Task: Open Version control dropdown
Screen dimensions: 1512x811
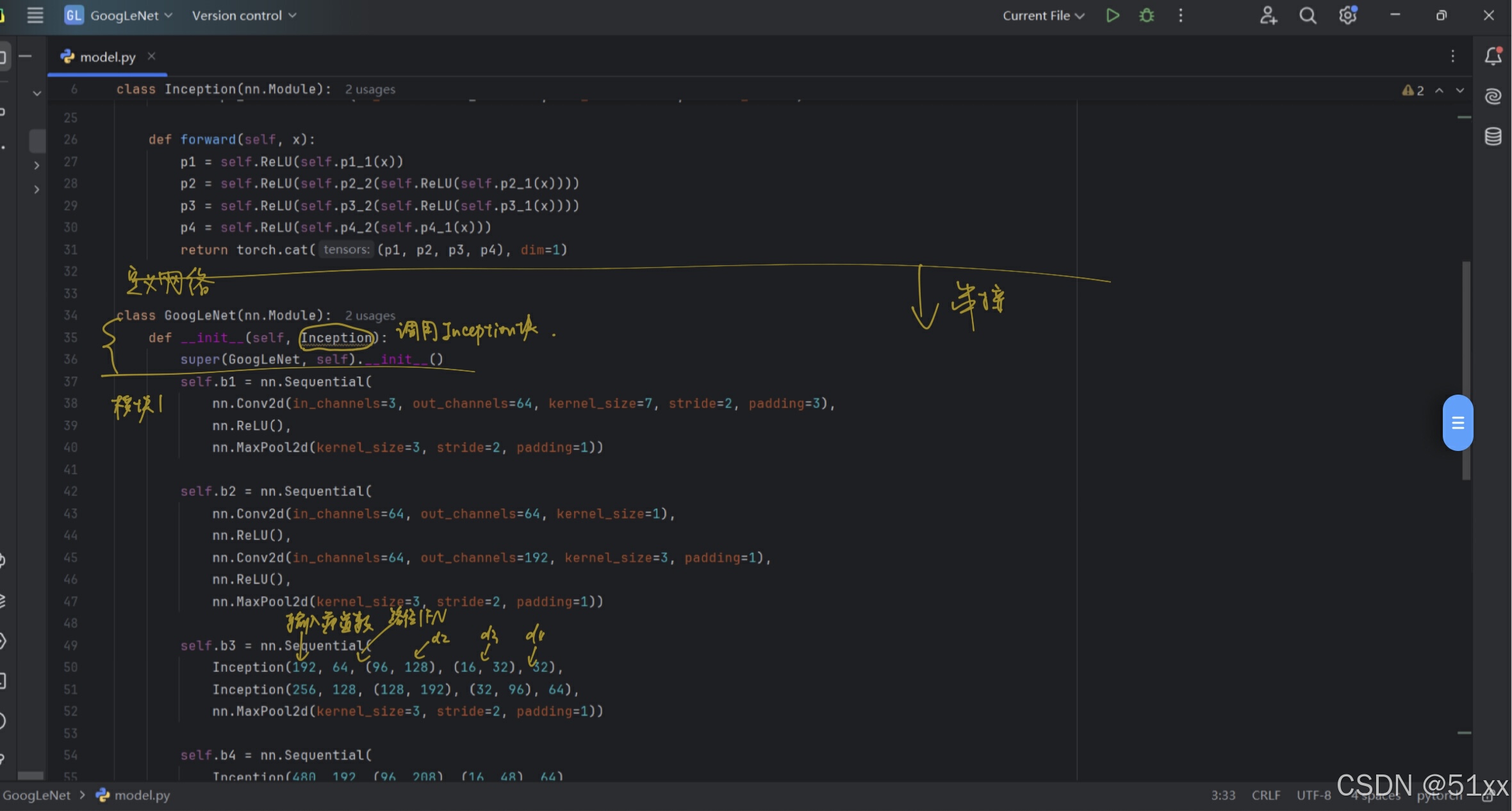Action: [244, 15]
